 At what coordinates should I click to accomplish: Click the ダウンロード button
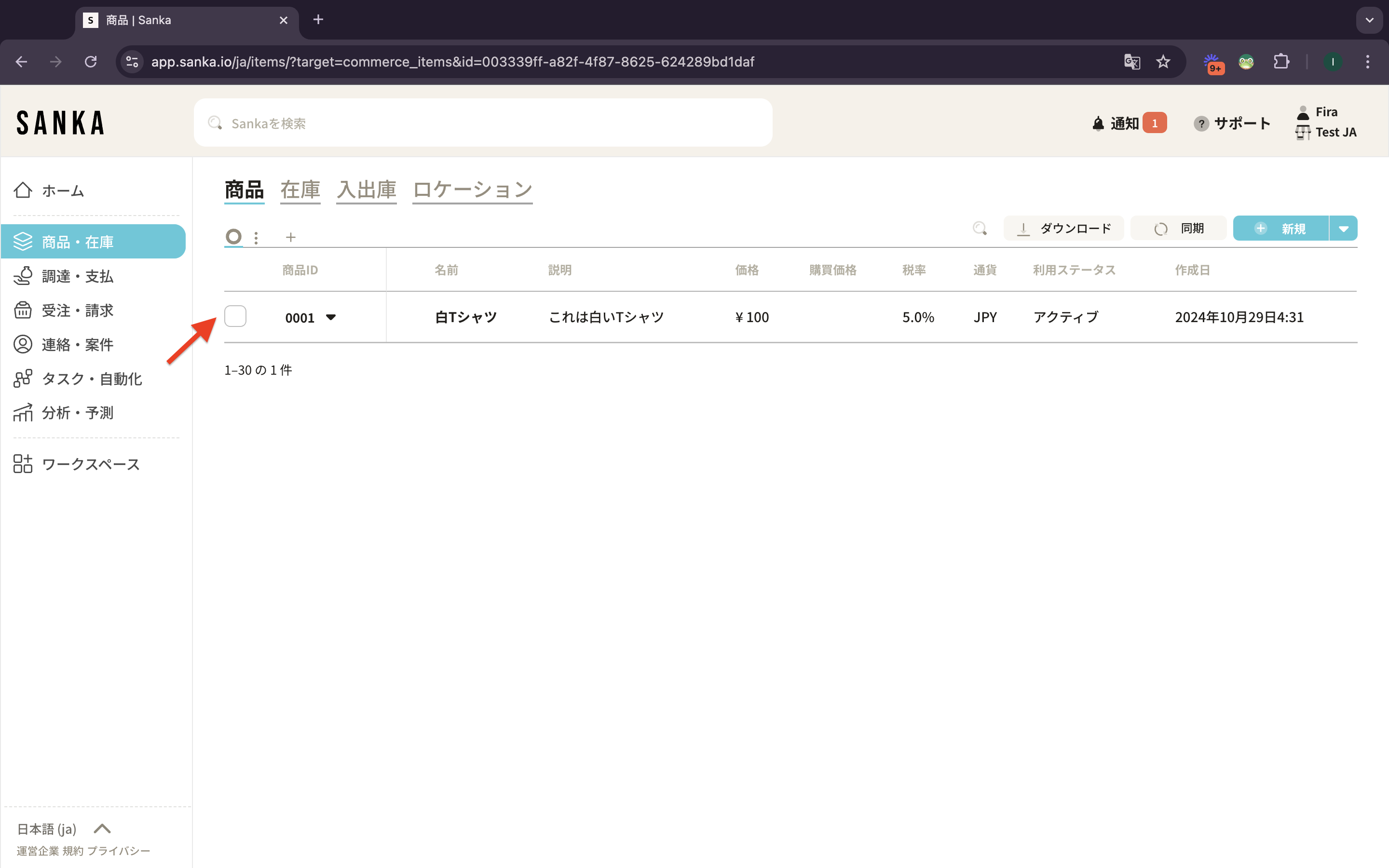tap(1063, 229)
